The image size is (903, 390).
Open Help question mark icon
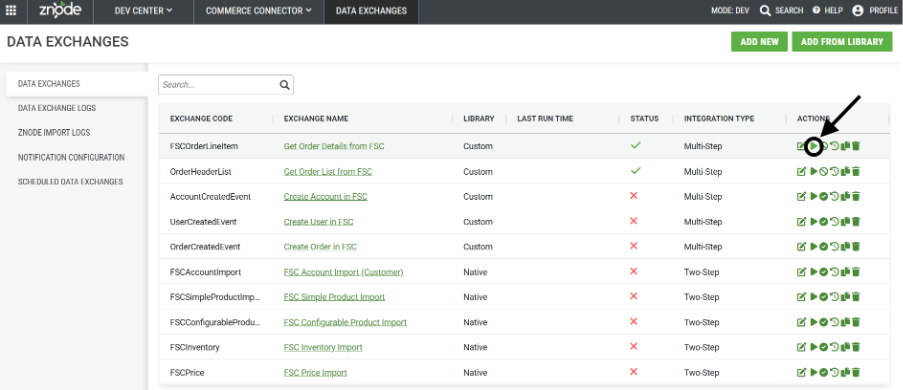tap(816, 10)
